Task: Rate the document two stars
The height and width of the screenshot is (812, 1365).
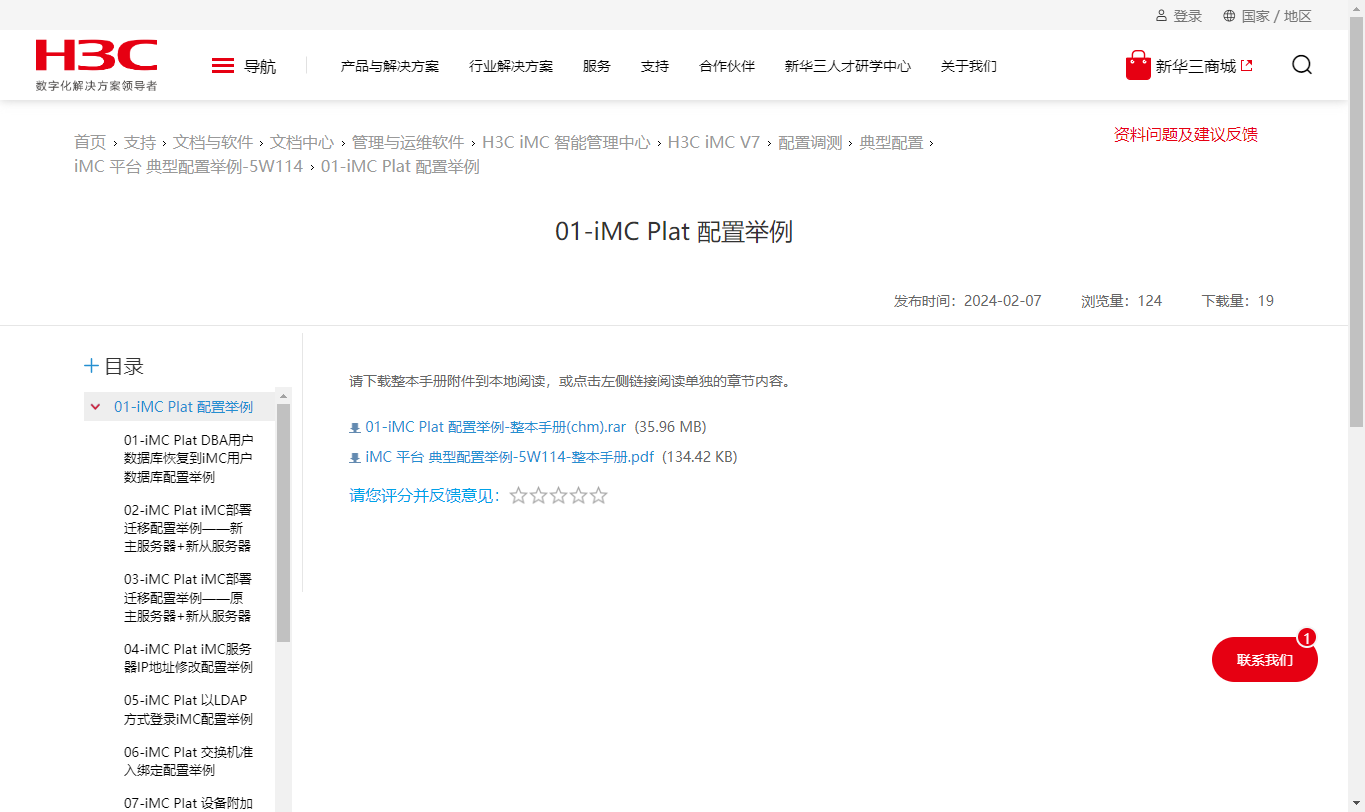Action: (x=538, y=495)
